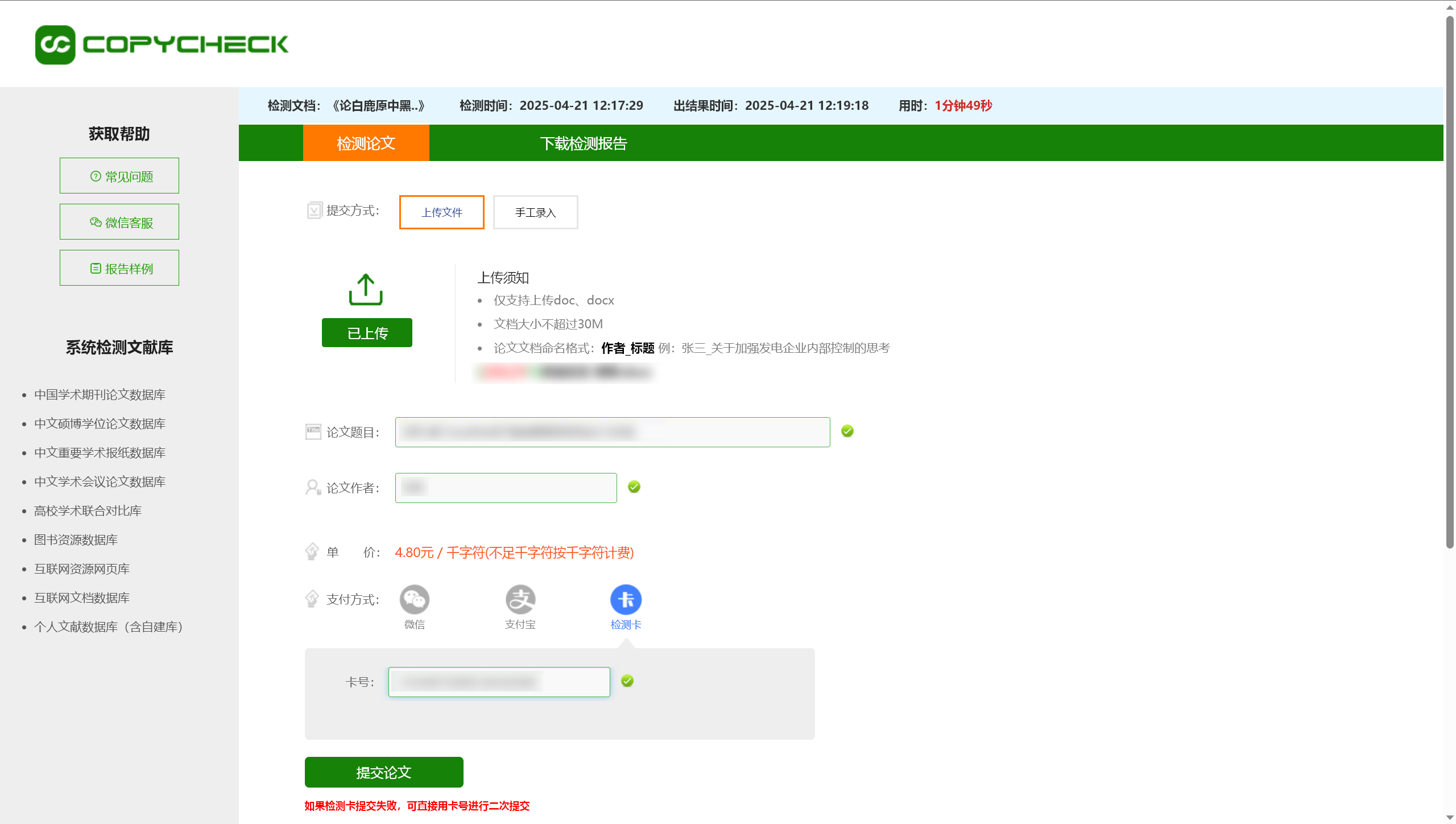
Task: Open 下载检测报告 tab
Action: pos(584,143)
